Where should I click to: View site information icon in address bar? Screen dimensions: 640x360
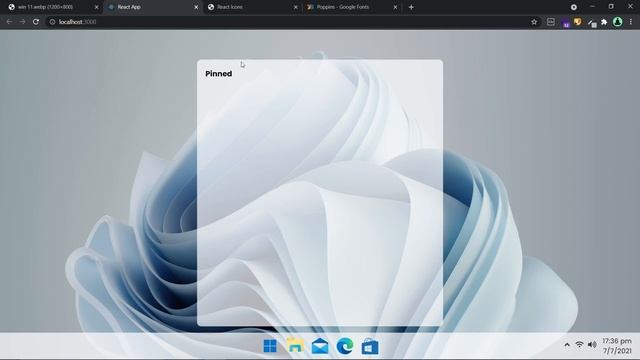(x=52, y=22)
